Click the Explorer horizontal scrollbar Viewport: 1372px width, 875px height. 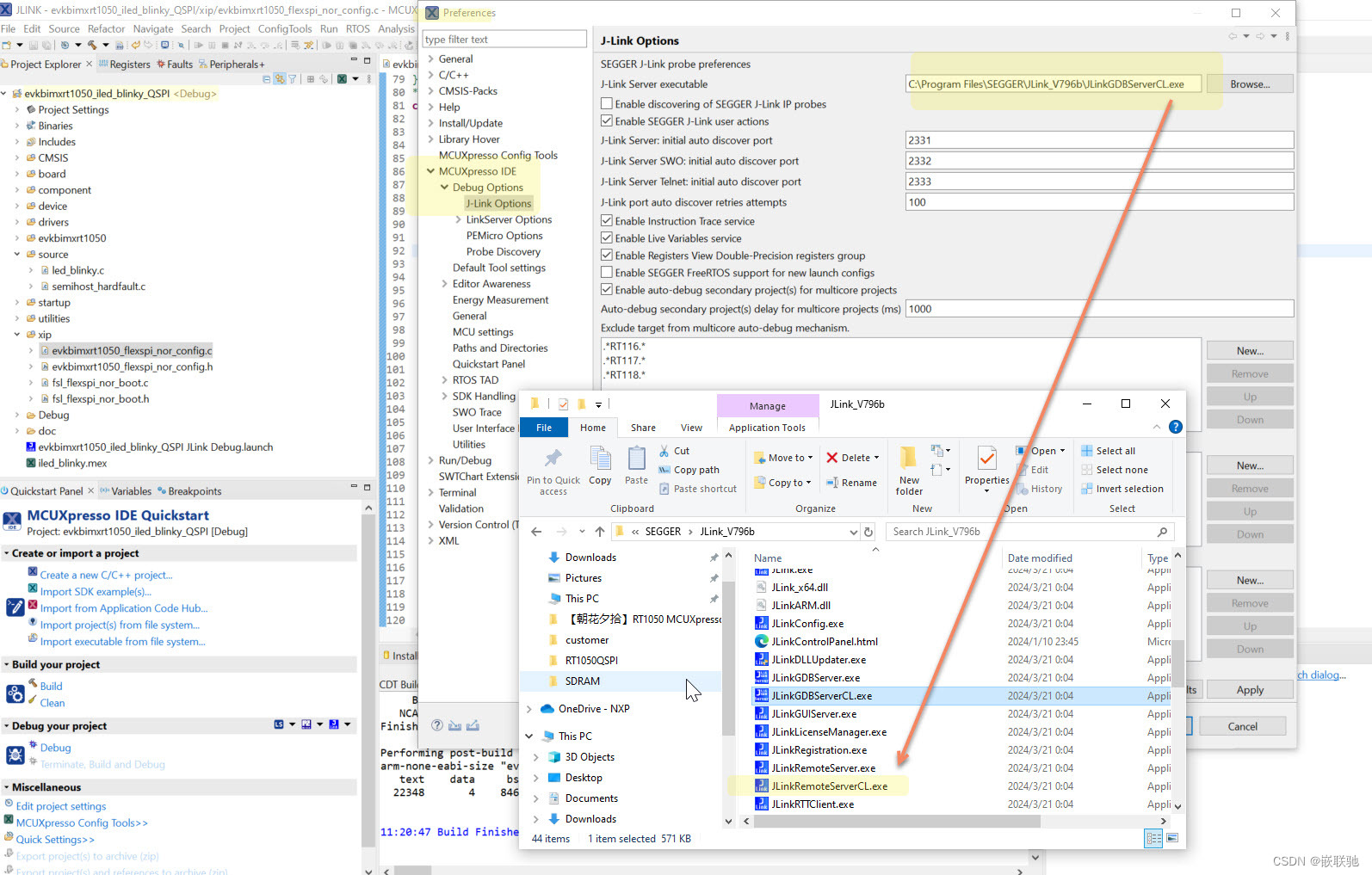click(x=897, y=821)
